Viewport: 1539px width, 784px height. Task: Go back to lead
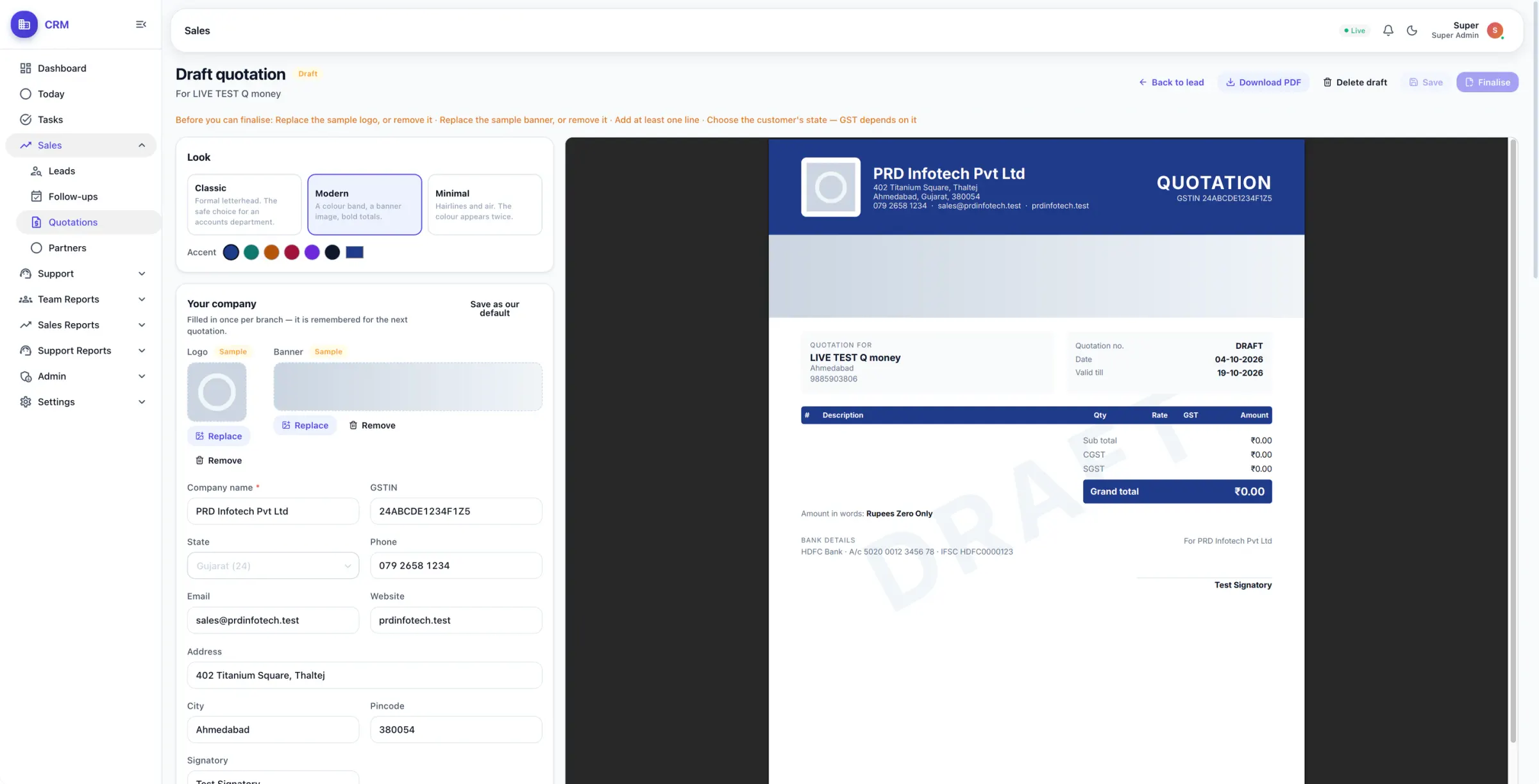(1171, 82)
